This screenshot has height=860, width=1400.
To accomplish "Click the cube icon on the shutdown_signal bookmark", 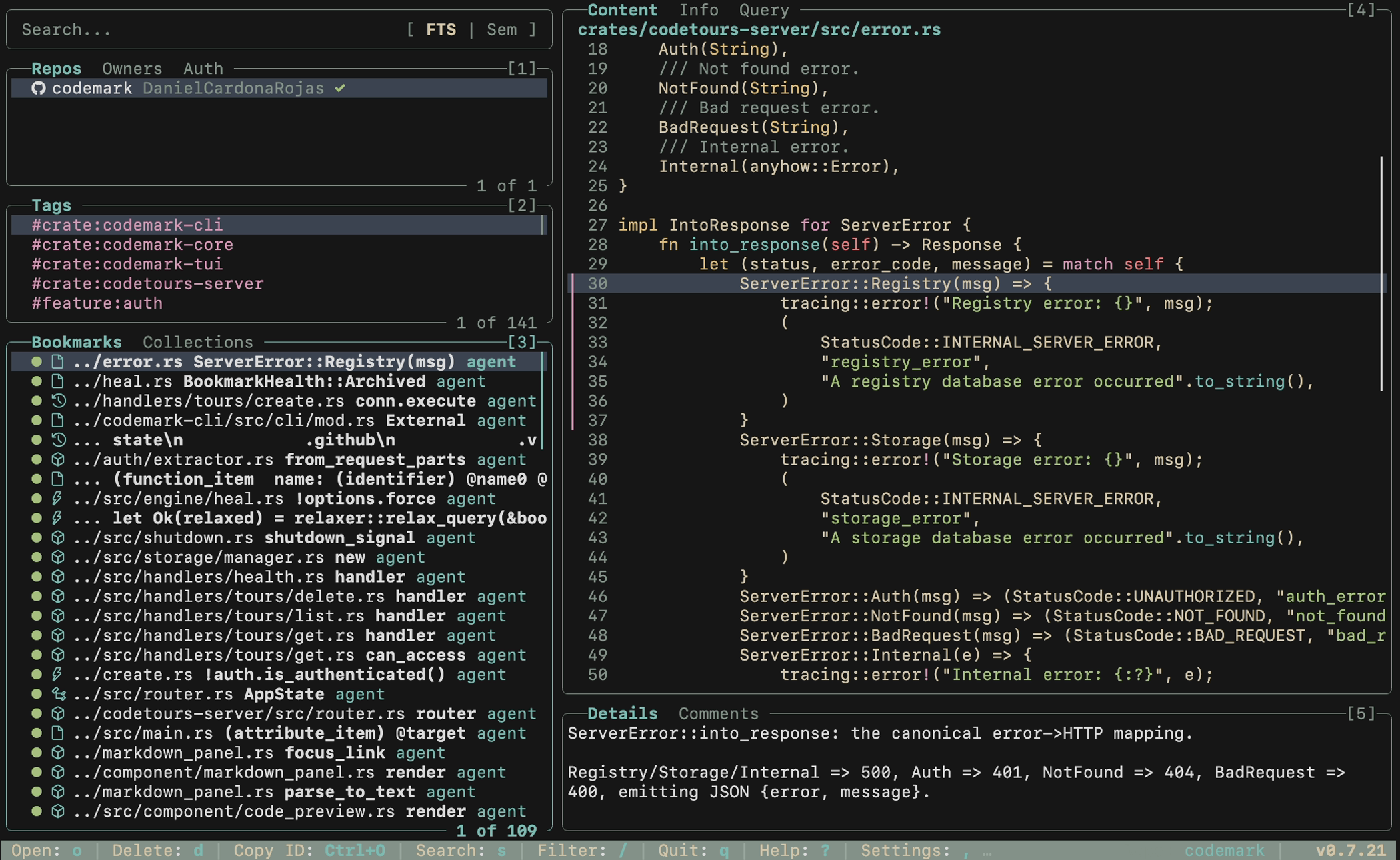I will tap(58, 538).
